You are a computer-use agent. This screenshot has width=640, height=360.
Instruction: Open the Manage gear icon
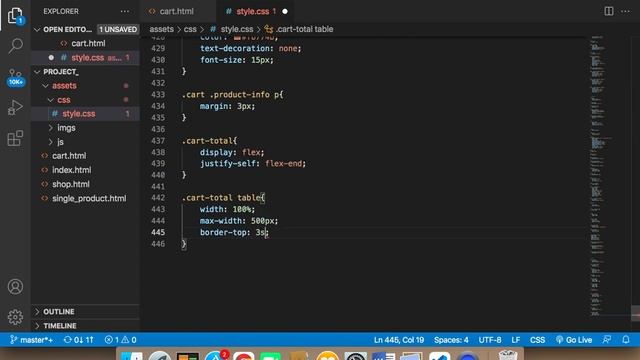pos(15,317)
